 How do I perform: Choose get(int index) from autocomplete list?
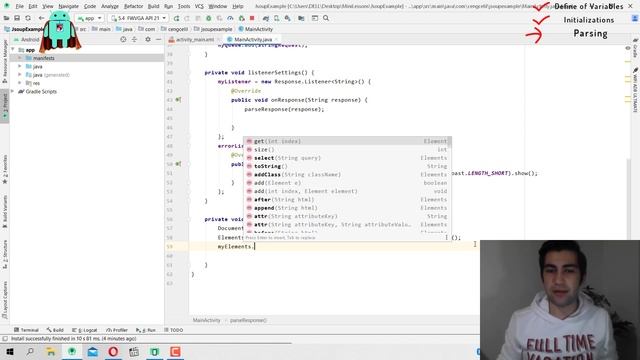(x=347, y=141)
